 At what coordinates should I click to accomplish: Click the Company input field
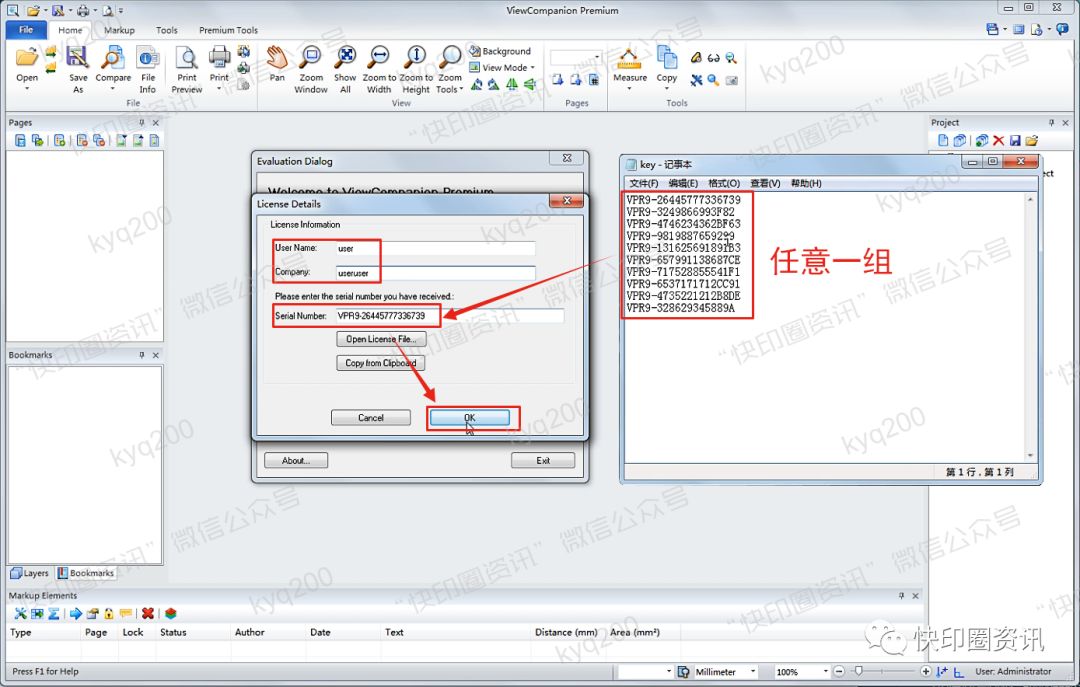(x=435, y=273)
